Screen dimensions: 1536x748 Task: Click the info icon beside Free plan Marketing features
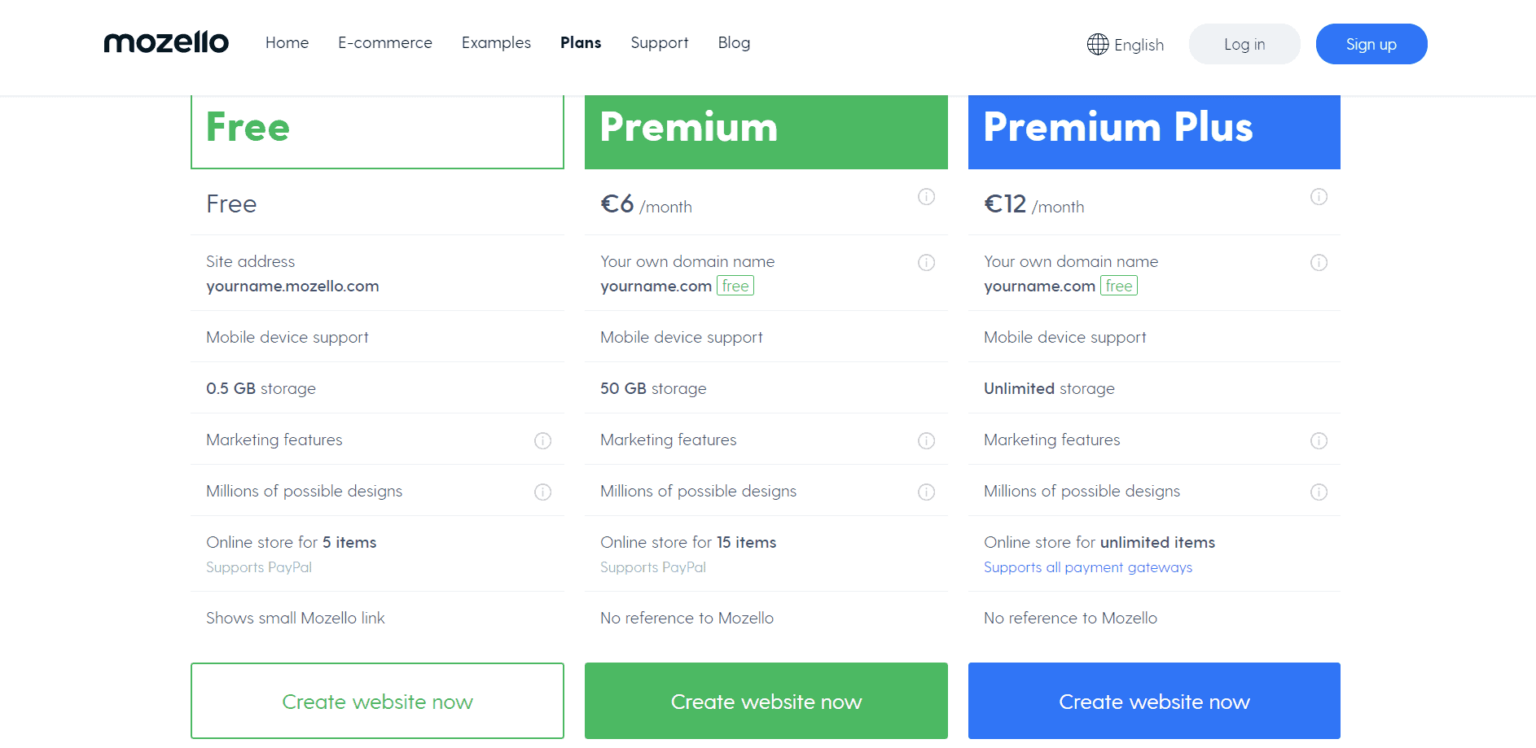tap(543, 440)
